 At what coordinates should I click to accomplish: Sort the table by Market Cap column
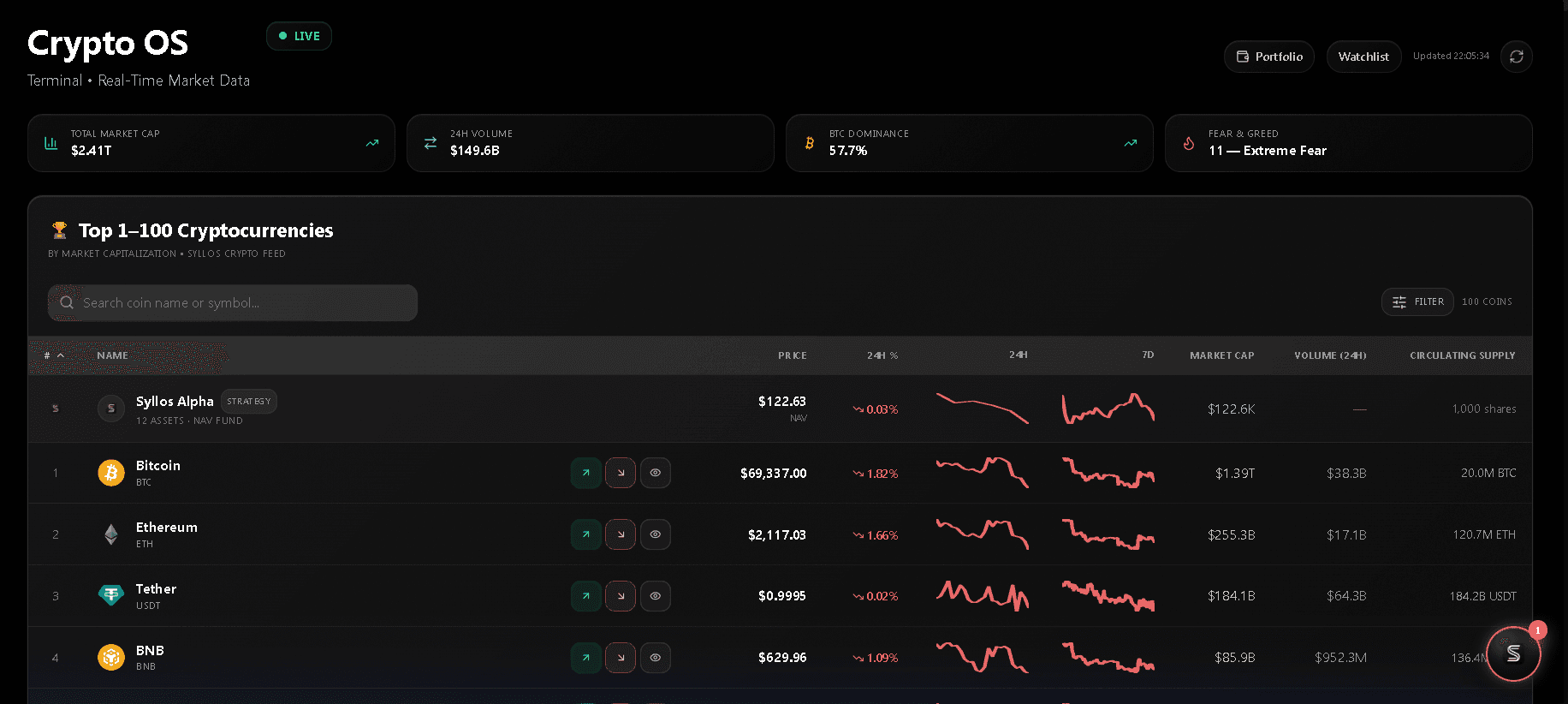point(1222,355)
